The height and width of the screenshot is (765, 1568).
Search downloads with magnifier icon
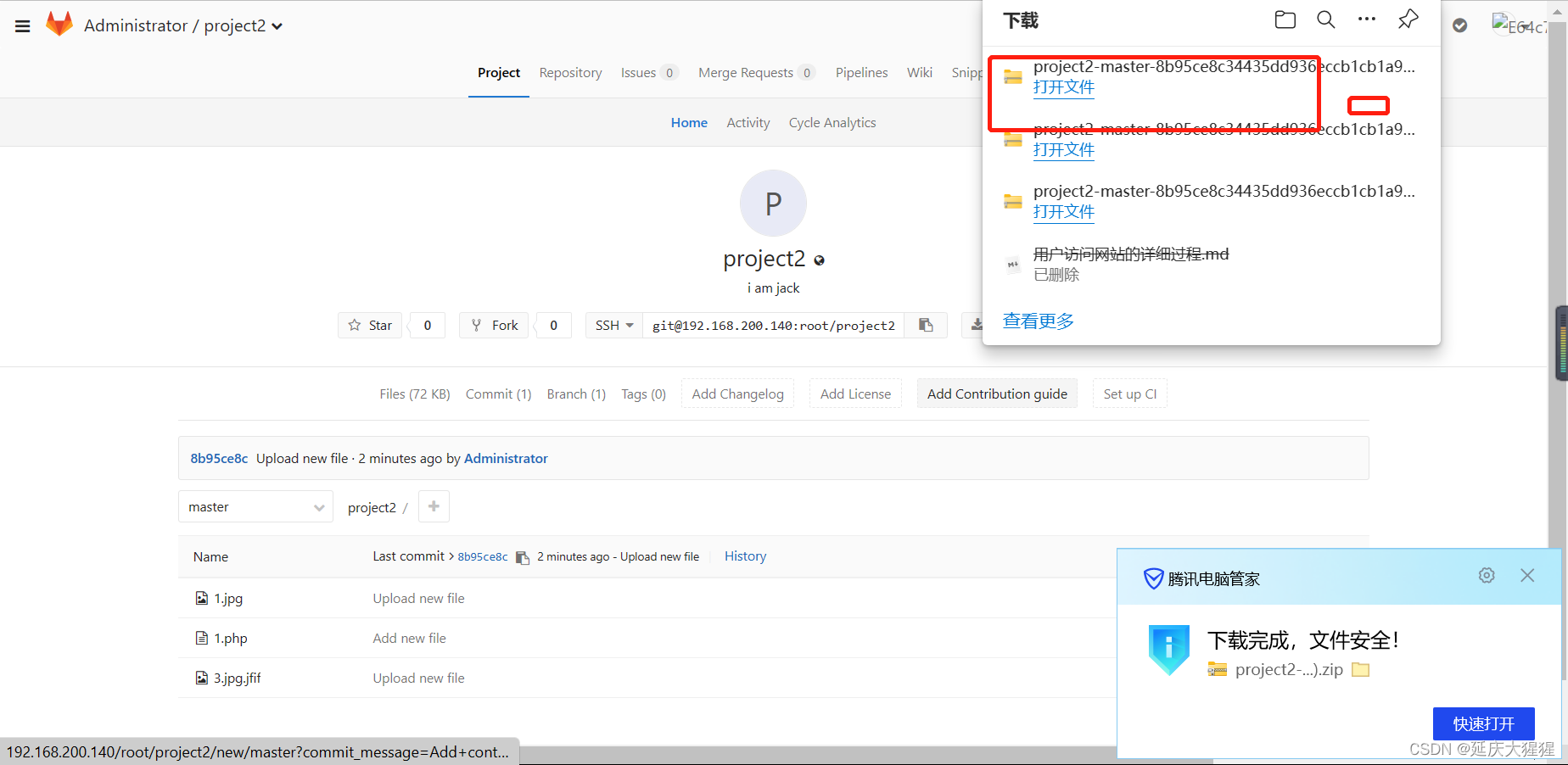(1326, 20)
